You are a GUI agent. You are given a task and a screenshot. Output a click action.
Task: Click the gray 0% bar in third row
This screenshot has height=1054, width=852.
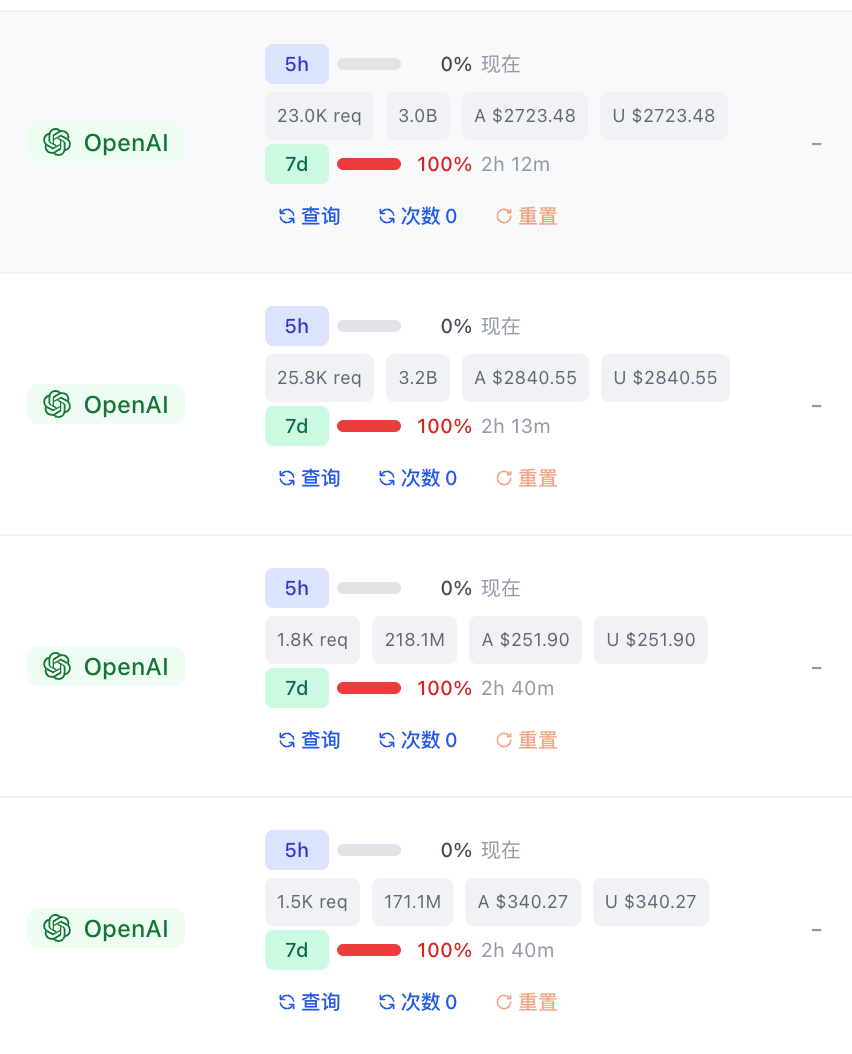369,588
